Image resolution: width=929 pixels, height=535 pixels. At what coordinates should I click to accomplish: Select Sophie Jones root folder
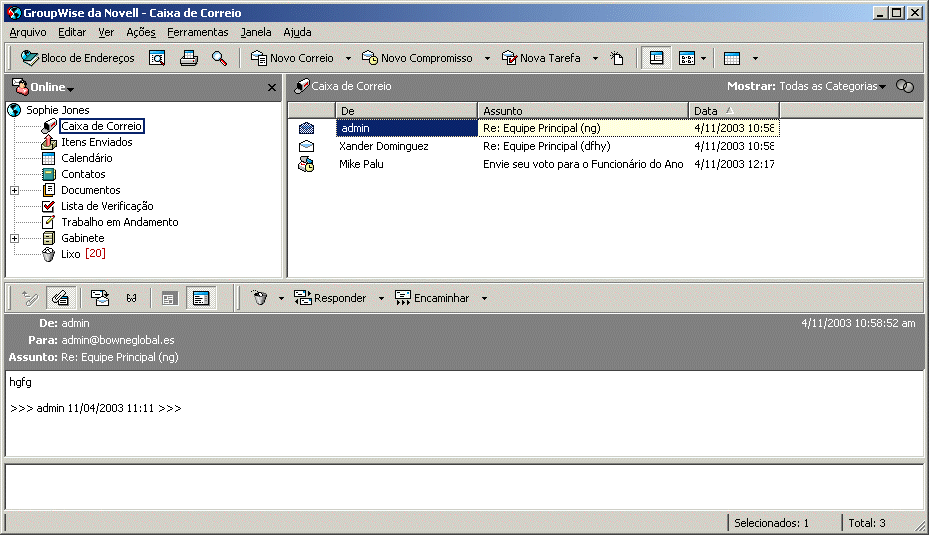tap(57, 110)
